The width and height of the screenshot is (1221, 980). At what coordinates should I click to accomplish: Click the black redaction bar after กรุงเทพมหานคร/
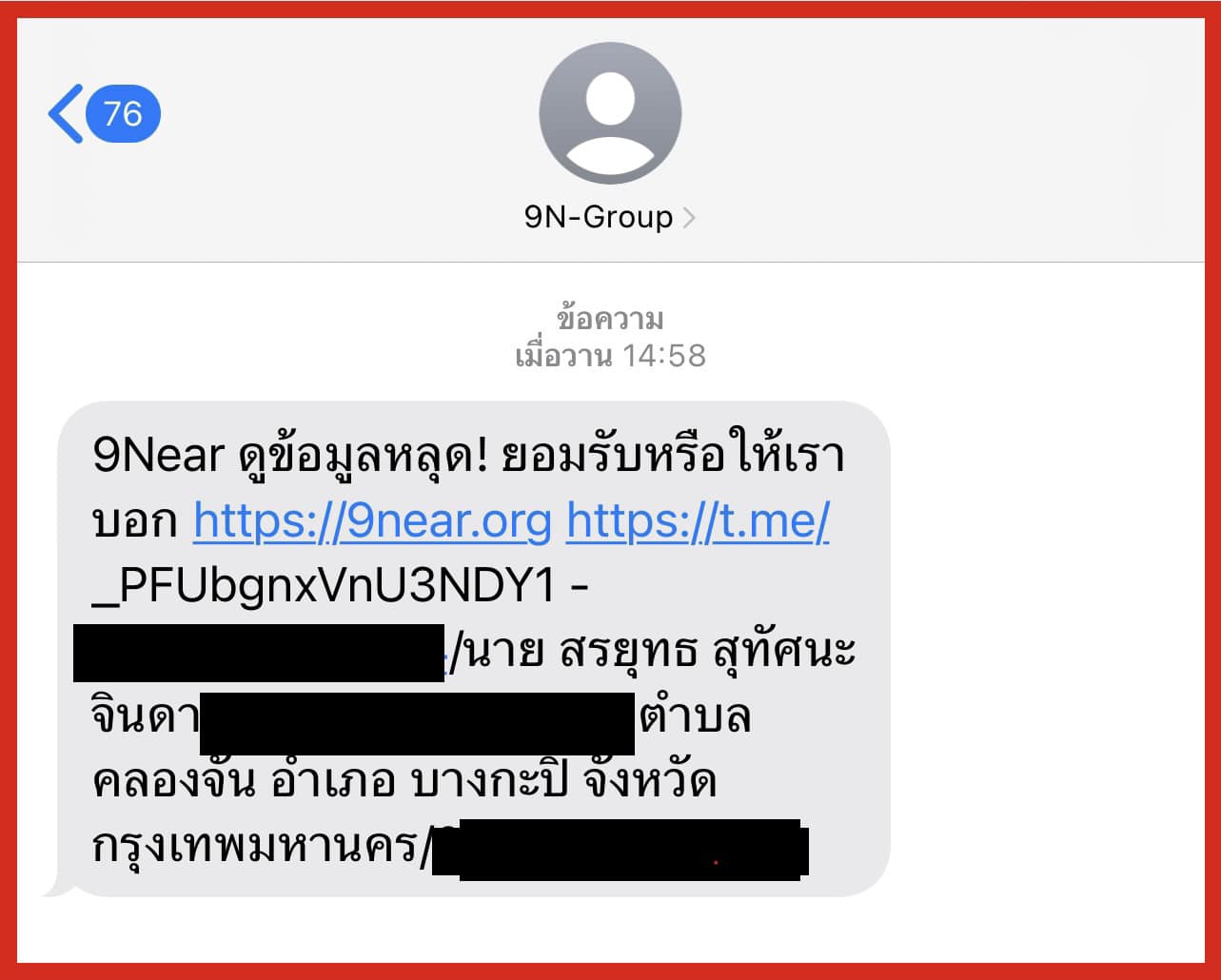(x=621, y=849)
